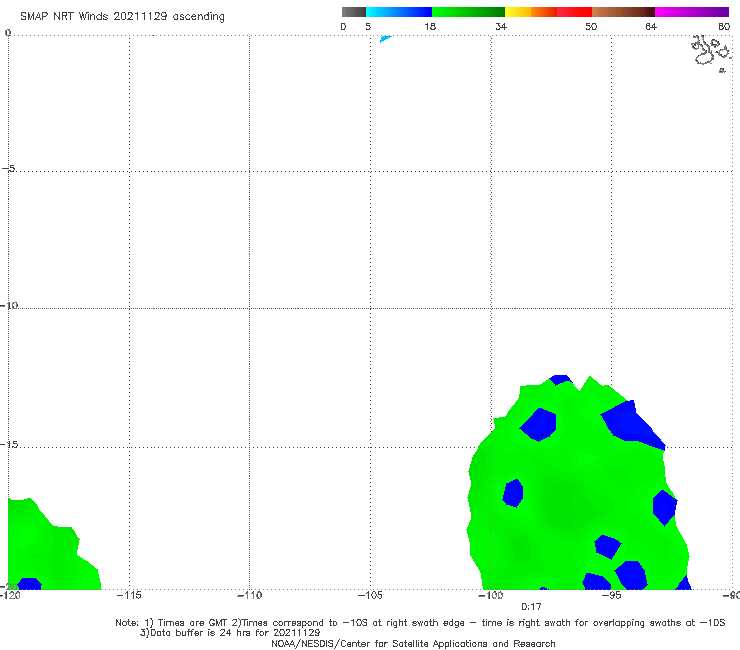Click the longitude label '-105'
The width and height of the screenshot is (740, 650).
click(x=370, y=595)
